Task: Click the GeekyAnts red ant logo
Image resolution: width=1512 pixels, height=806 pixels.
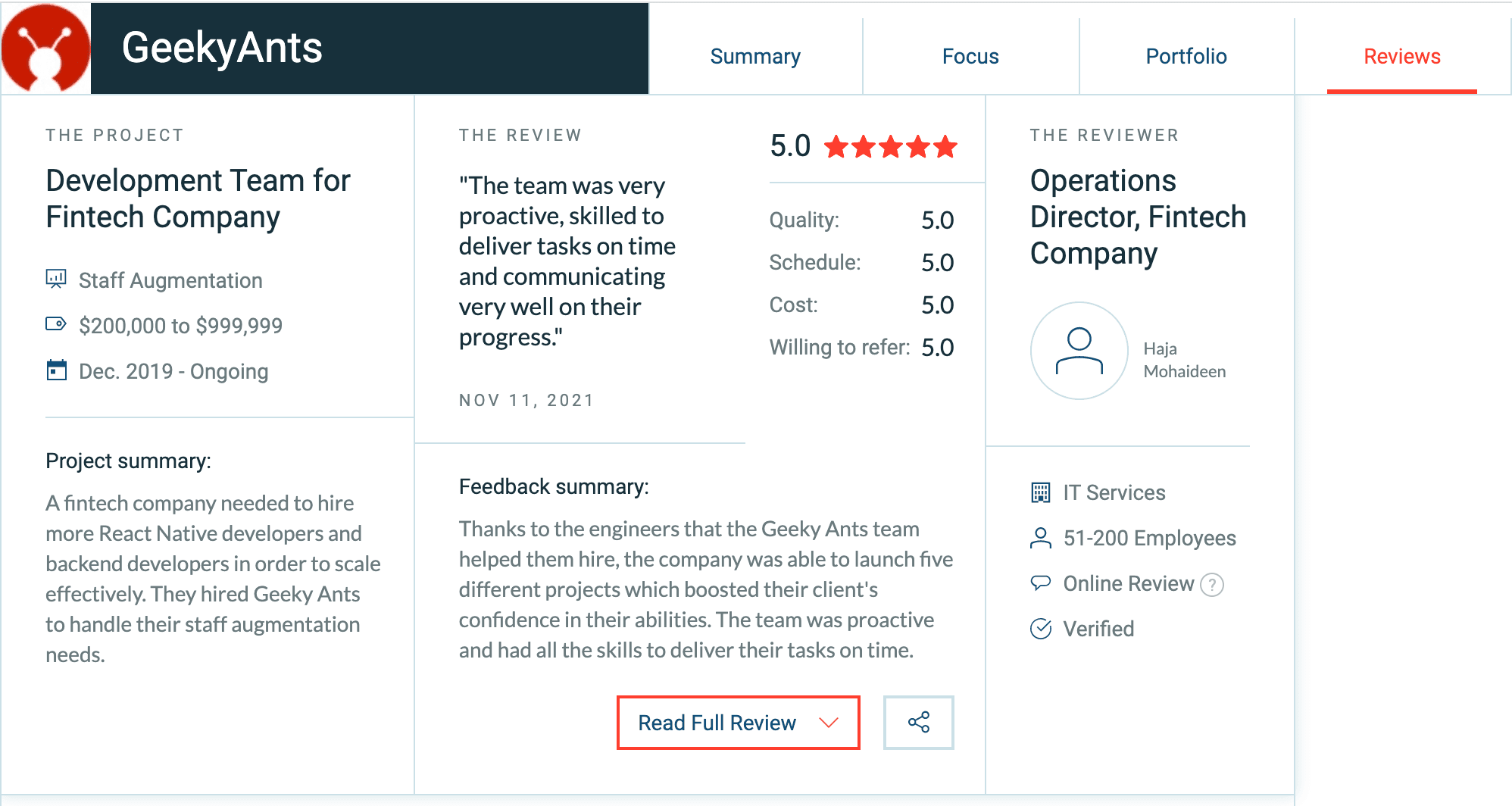Action: tap(45, 48)
